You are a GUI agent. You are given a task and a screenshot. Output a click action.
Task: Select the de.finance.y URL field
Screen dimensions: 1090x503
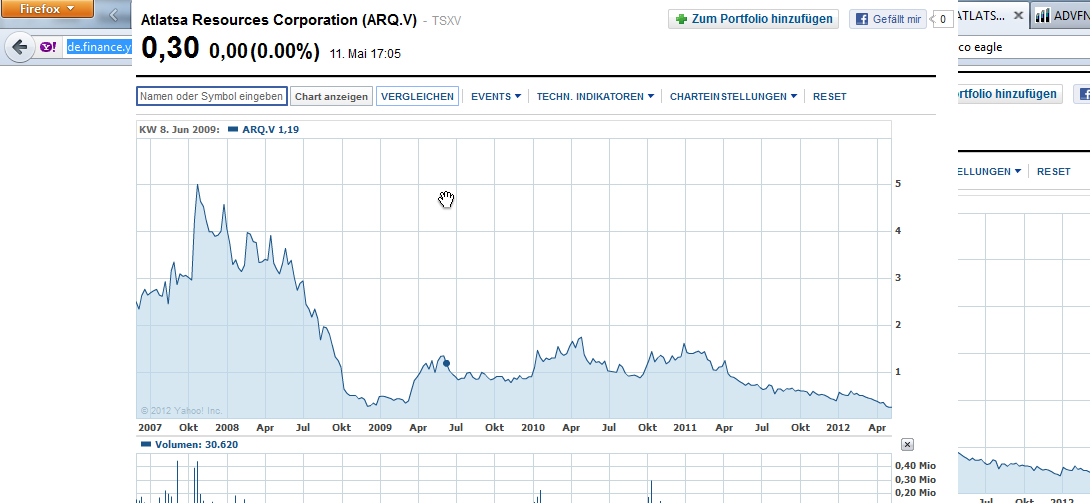pyautogui.click(x=99, y=47)
